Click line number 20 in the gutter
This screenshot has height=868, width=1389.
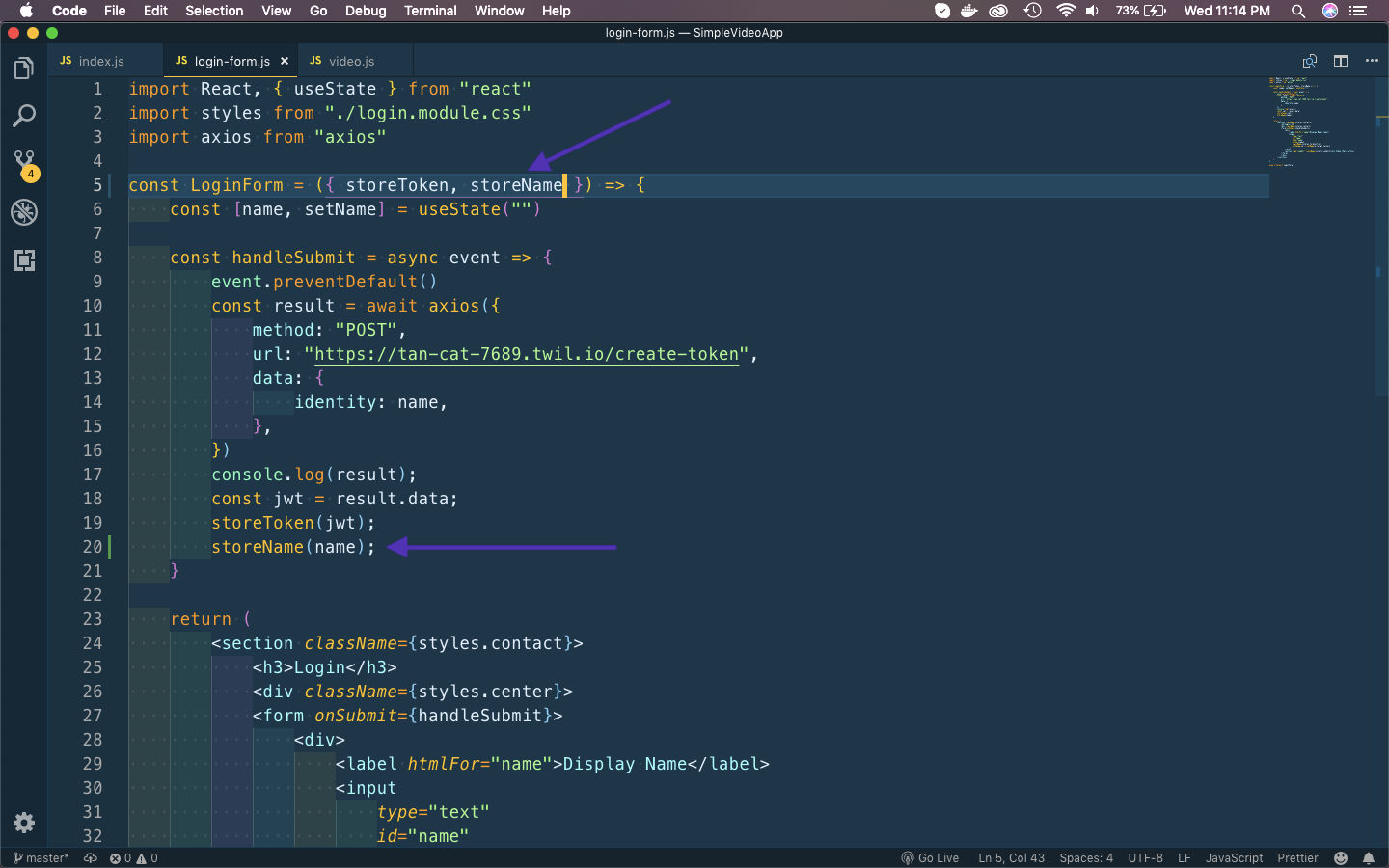click(x=93, y=547)
